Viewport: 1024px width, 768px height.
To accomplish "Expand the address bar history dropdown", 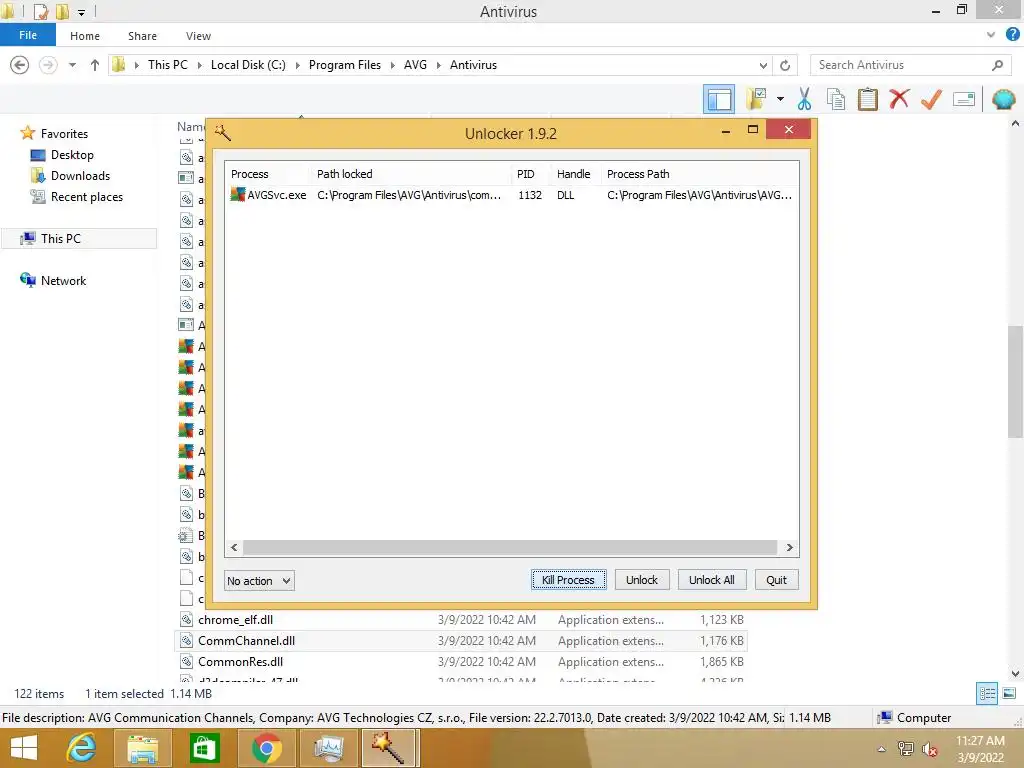I will point(763,65).
